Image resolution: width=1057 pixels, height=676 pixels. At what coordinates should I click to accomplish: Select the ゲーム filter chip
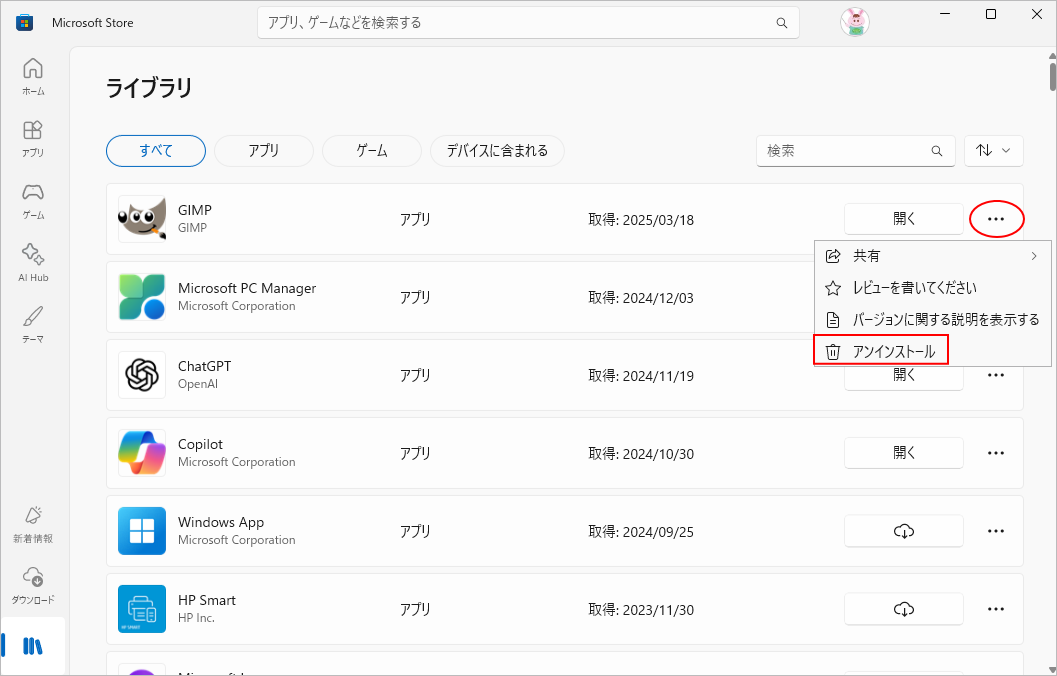click(x=372, y=151)
